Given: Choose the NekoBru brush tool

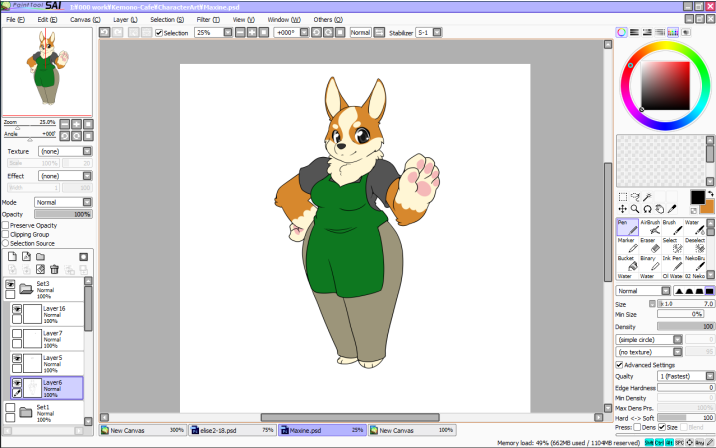Looking at the screenshot, I should click(695, 263).
